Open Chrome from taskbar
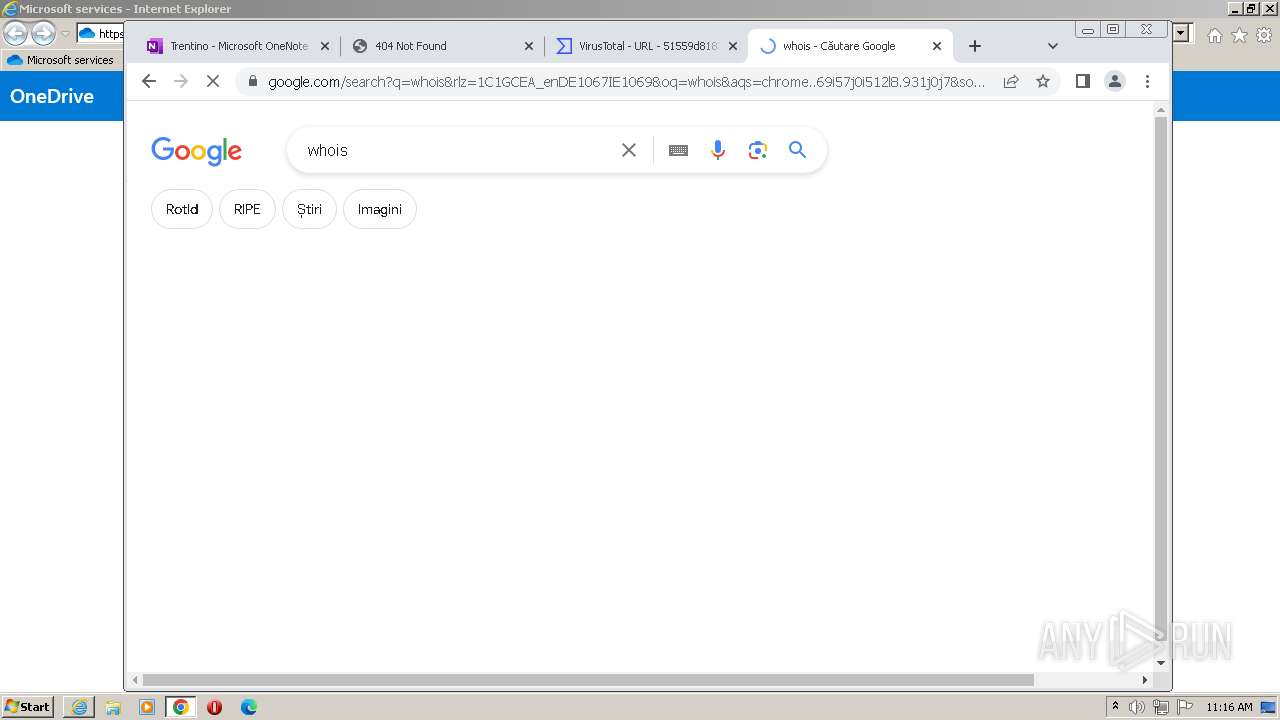This screenshot has width=1280, height=720. click(181, 707)
